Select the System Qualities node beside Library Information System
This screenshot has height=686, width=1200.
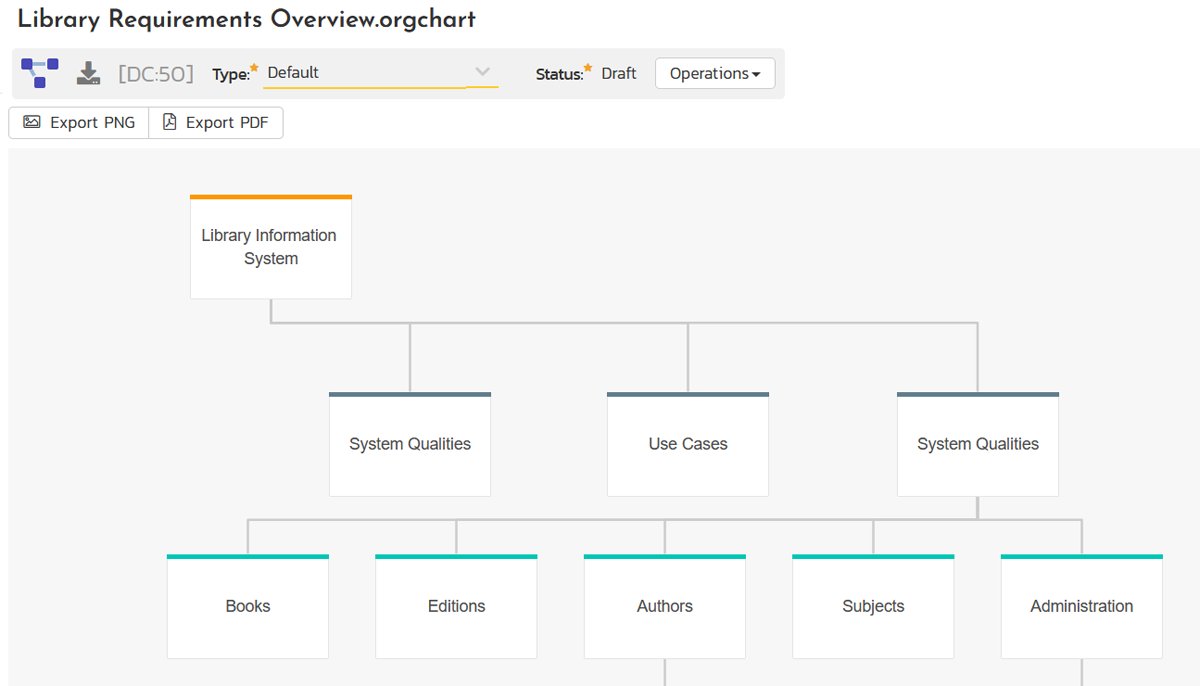(x=410, y=444)
